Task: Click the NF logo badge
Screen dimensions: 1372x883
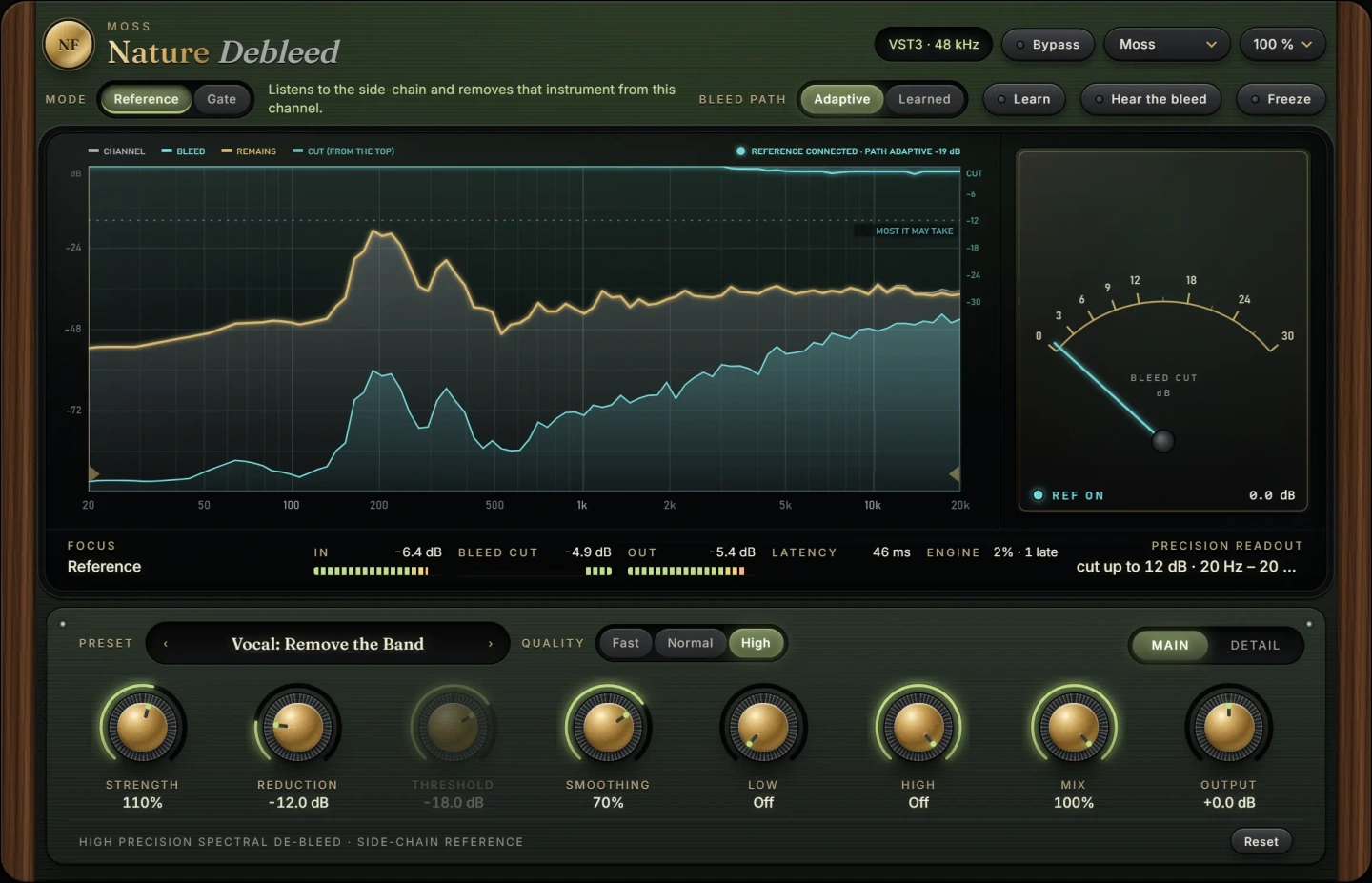Action: (69, 45)
